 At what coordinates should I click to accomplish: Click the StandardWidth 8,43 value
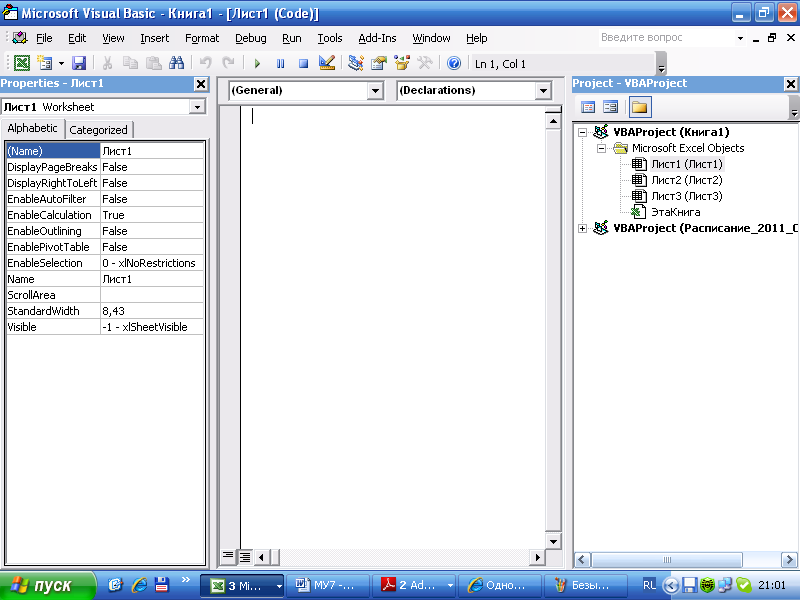[152, 311]
